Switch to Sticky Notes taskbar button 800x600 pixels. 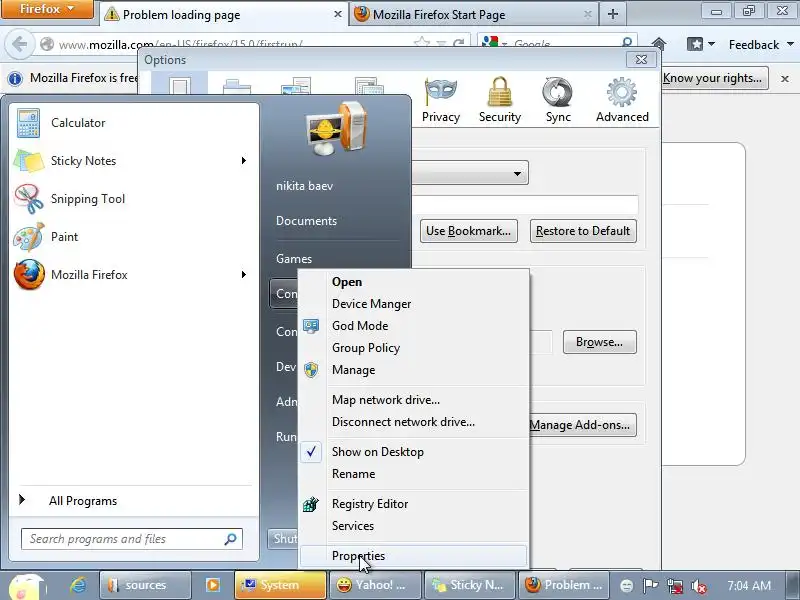pos(470,585)
